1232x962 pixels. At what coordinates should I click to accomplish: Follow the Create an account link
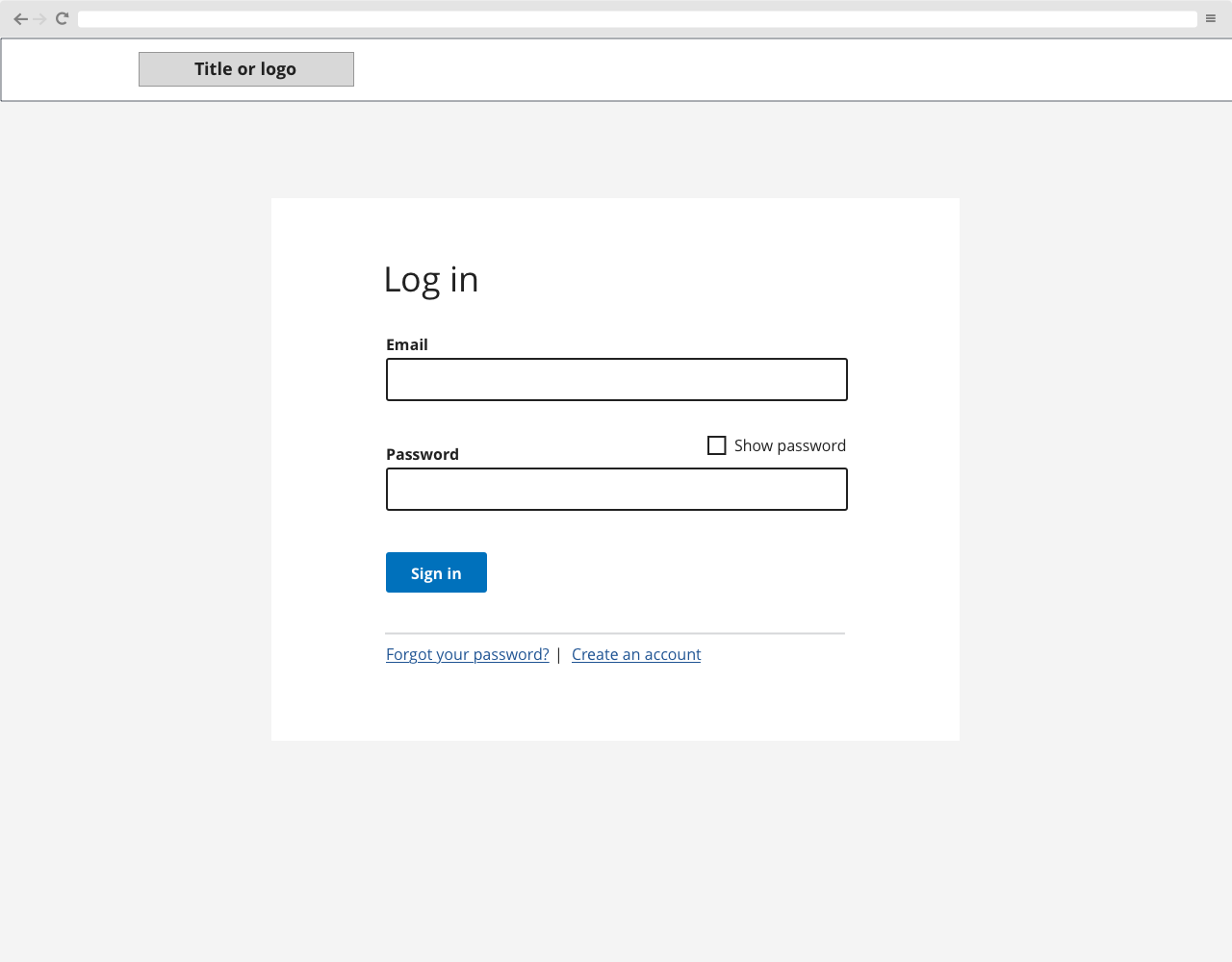click(x=636, y=654)
